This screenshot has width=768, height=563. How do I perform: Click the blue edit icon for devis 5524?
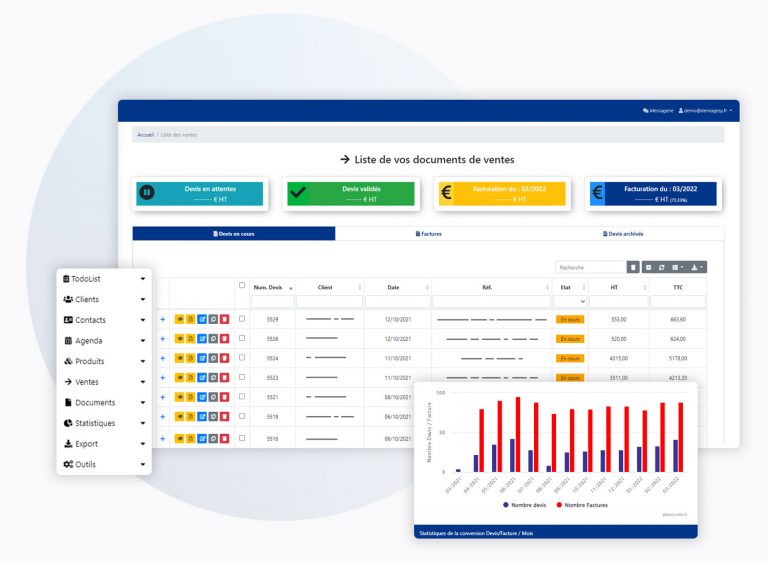tap(202, 358)
